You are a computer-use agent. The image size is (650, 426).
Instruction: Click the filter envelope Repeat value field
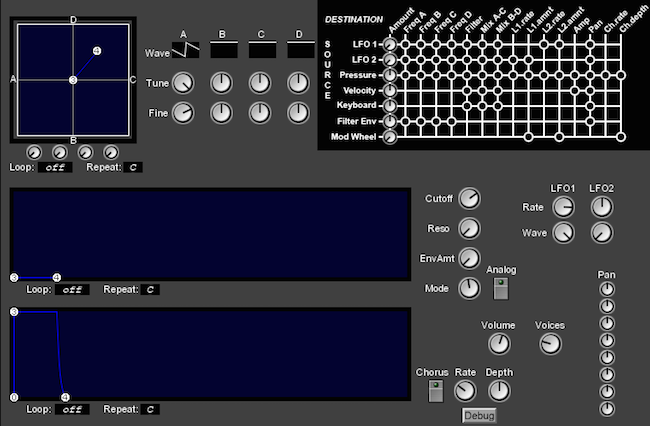150,289
